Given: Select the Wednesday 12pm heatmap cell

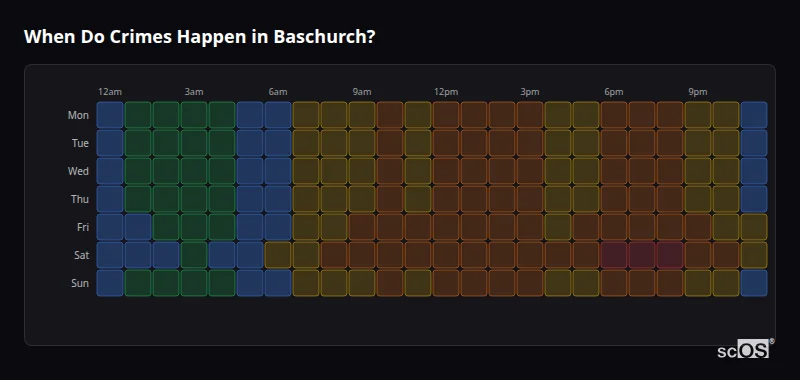Looking at the screenshot, I should point(446,171).
